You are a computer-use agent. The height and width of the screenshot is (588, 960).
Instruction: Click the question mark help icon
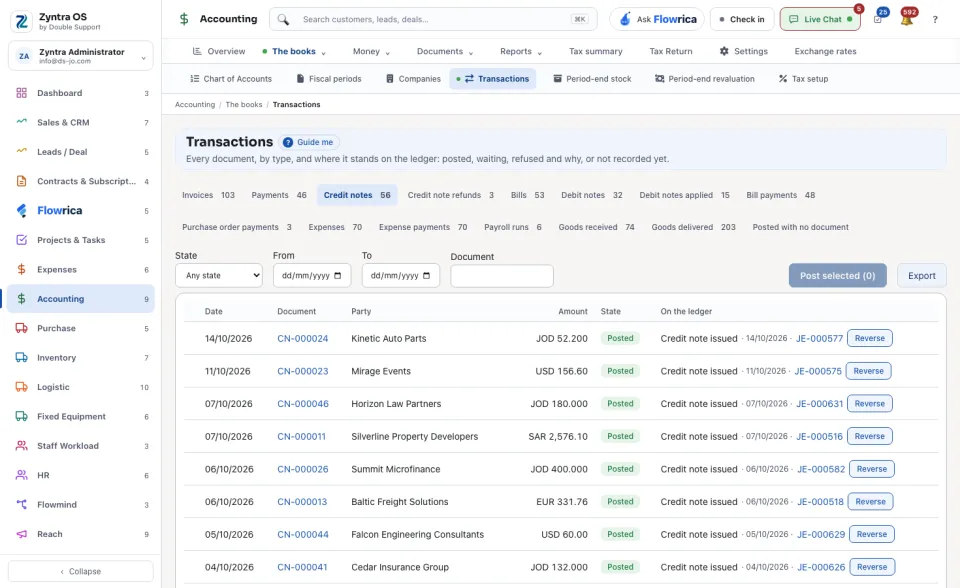(935, 20)
